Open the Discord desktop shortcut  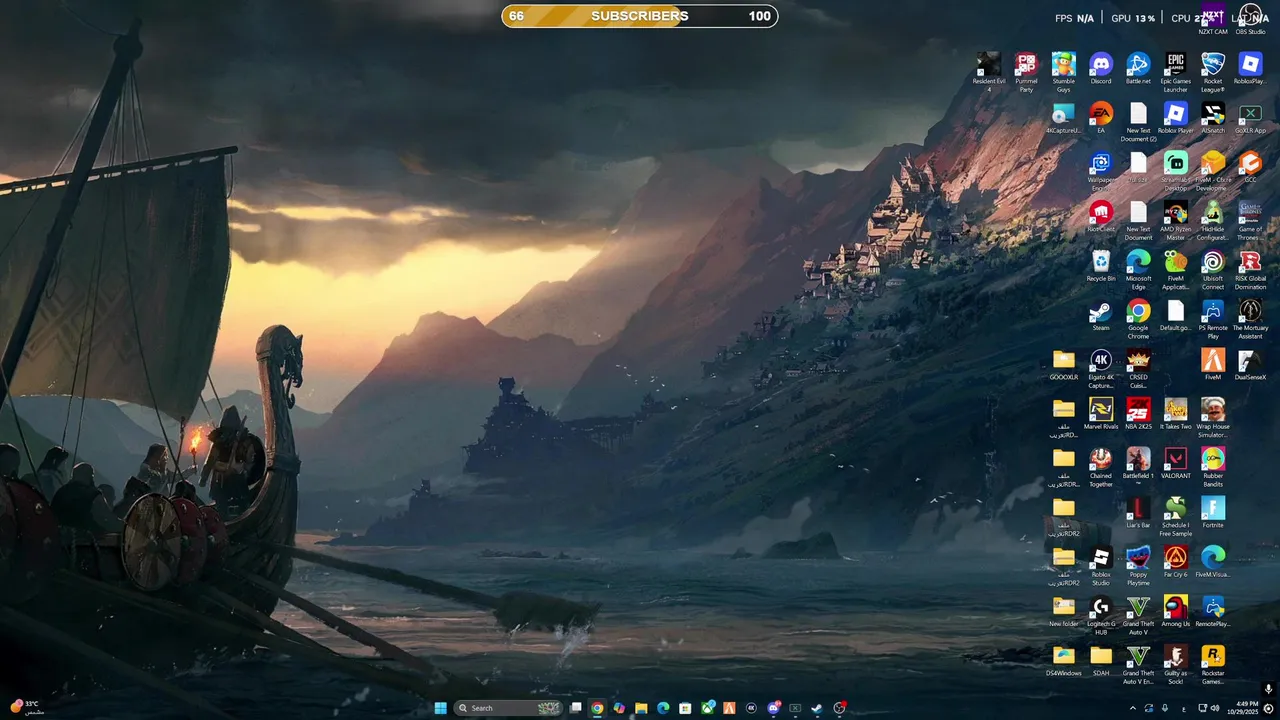tap(1101, 69)
